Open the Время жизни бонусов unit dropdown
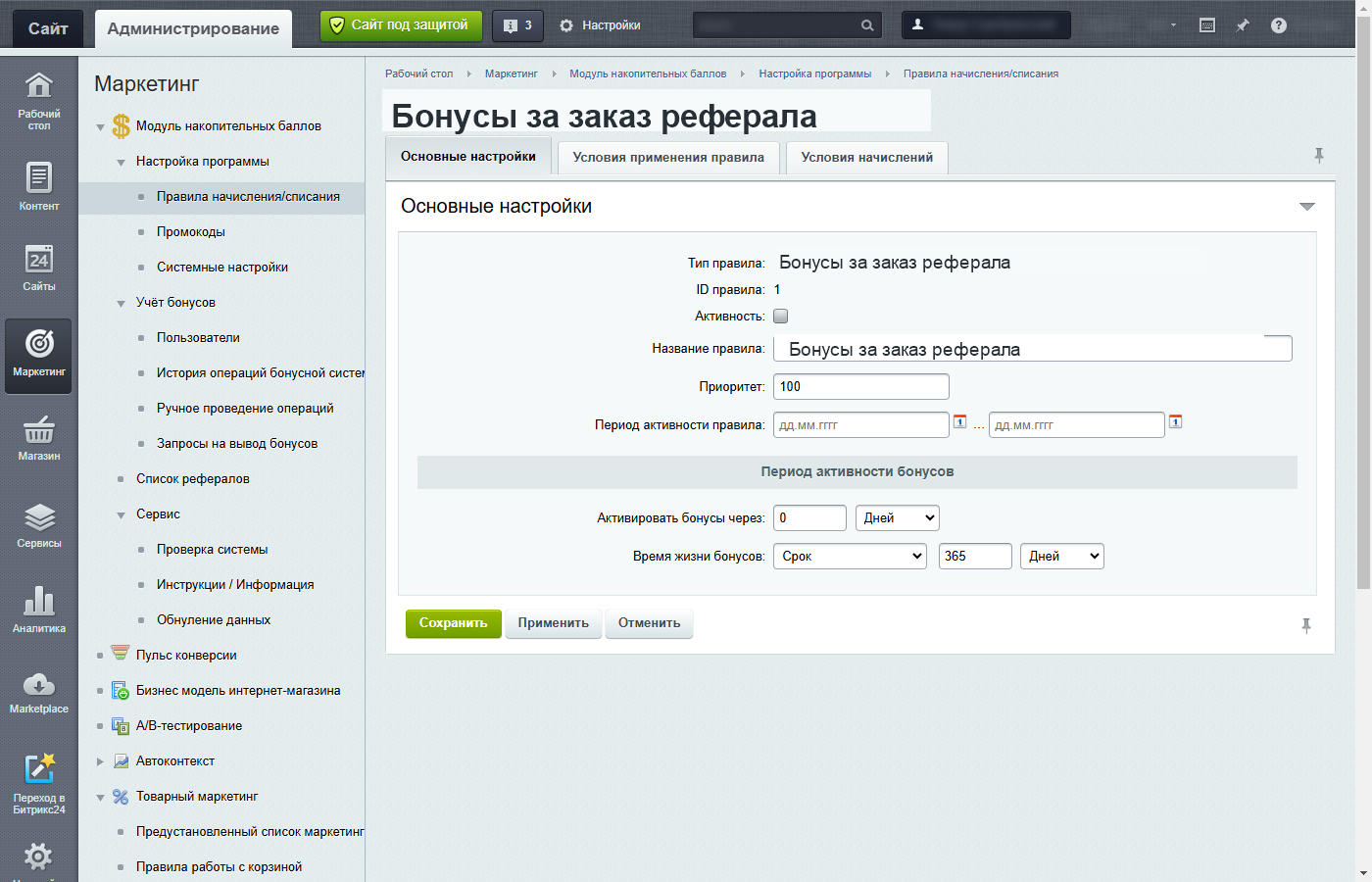 click(x=1062, y=557)
